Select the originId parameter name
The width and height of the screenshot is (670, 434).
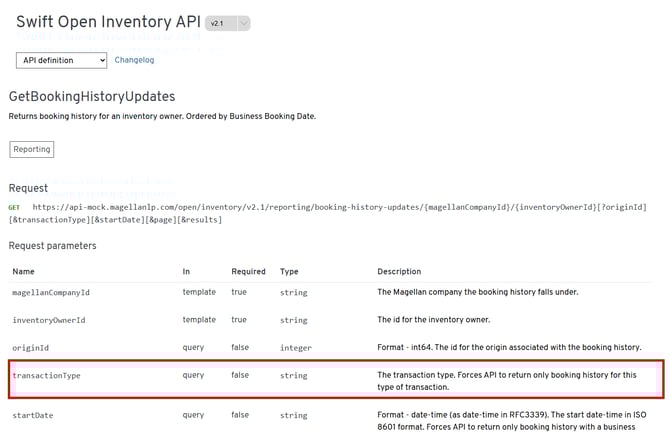coord(30,347)
